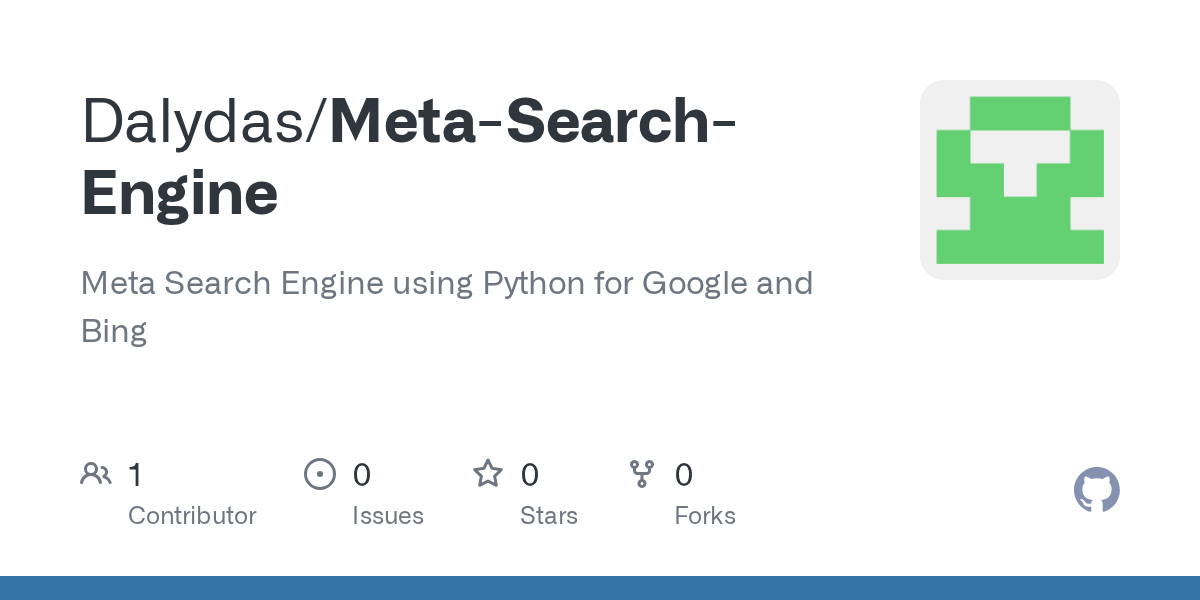
Task: Click the description line ending in "Google and"
Action: click(446, 284)
